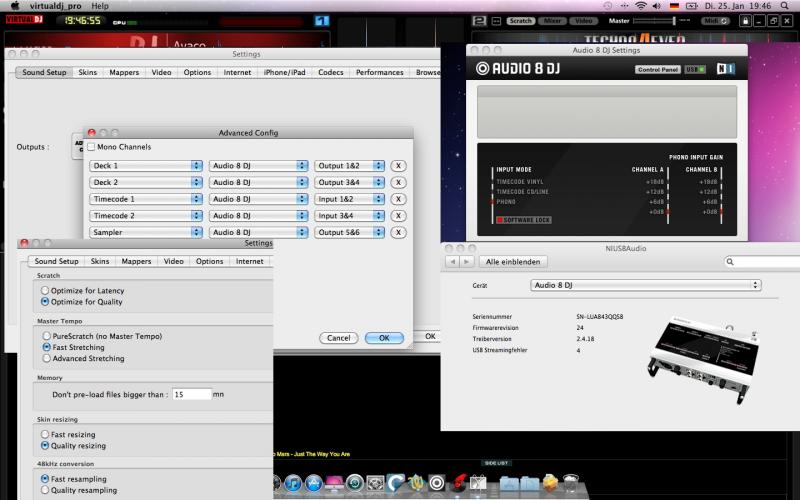Select Fast resizing option
This screenshot has width=800, height=500.
coord(45,434)
